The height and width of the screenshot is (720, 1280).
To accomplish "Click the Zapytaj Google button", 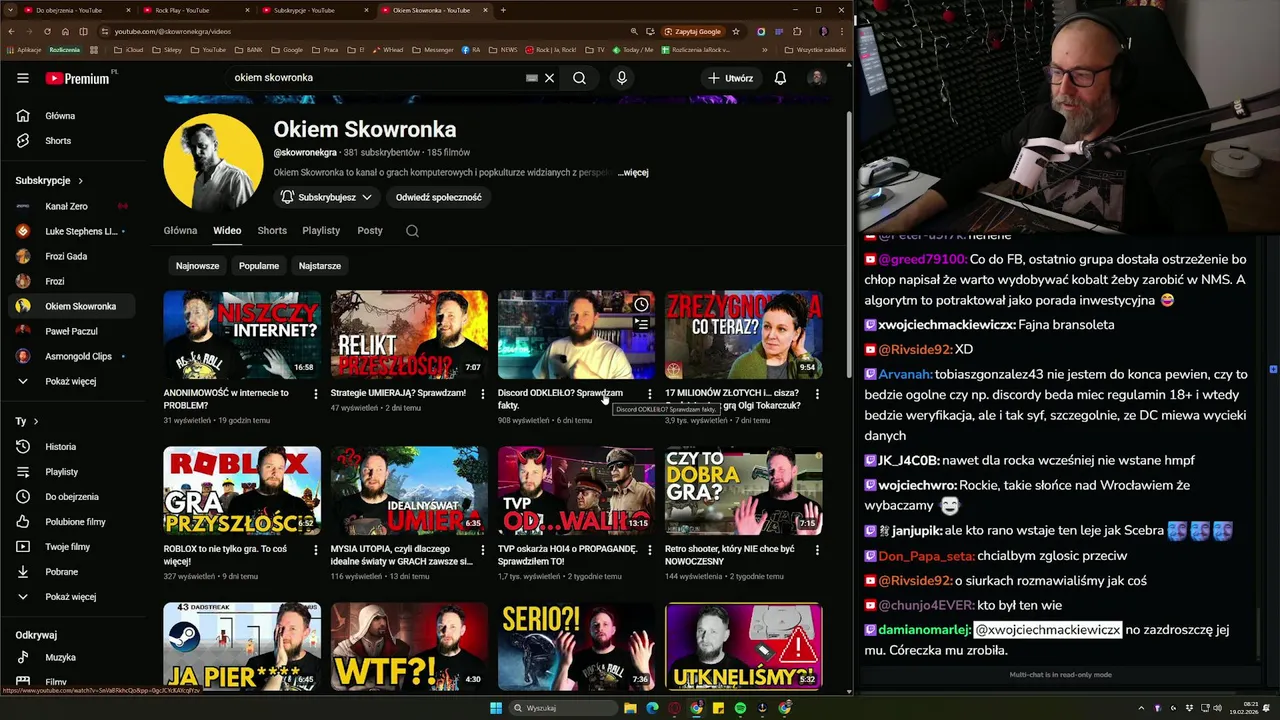I will 694,31.
